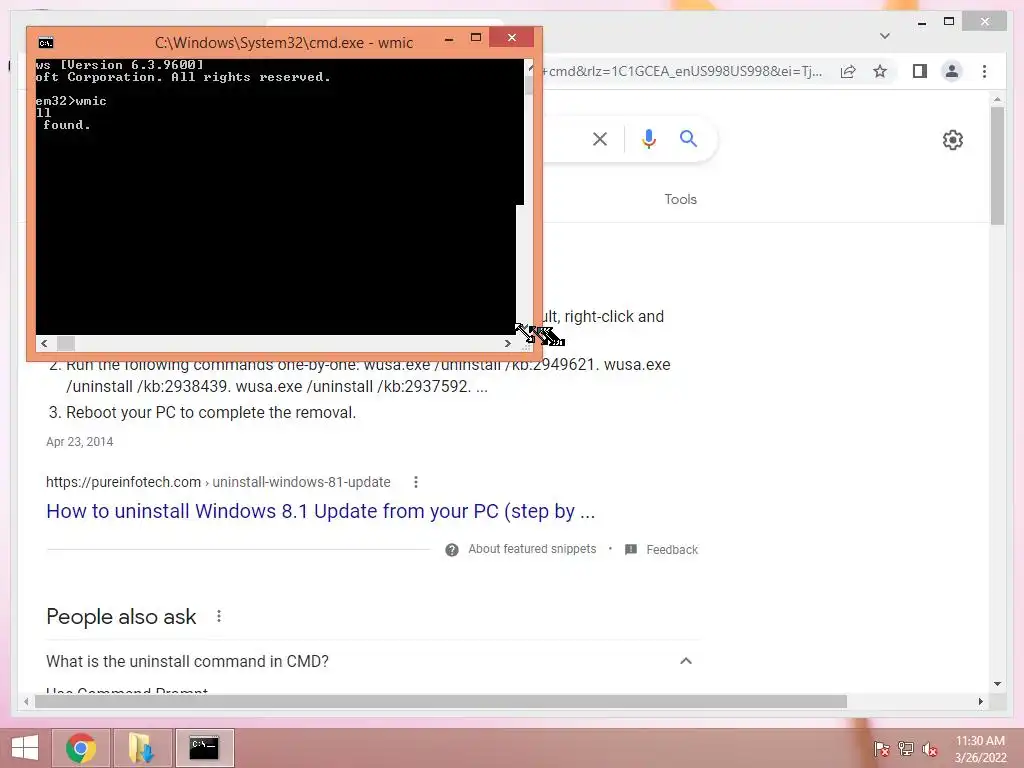Image resolution: width=1024 pixels, height=768 pixels.
Task: Click Chrome horizontal scrollbar thumb
Action: point(441,701)
